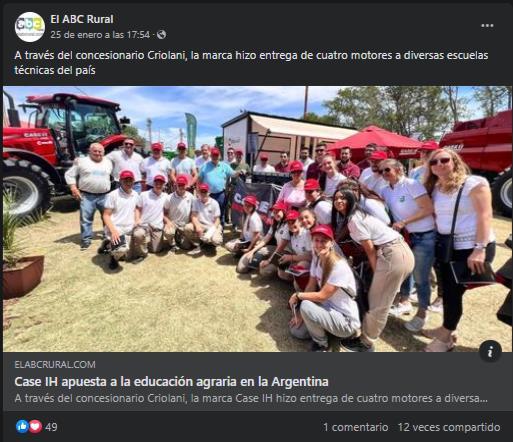Click the ELABCRURAL.COM domain label

[x=55, y=364]
